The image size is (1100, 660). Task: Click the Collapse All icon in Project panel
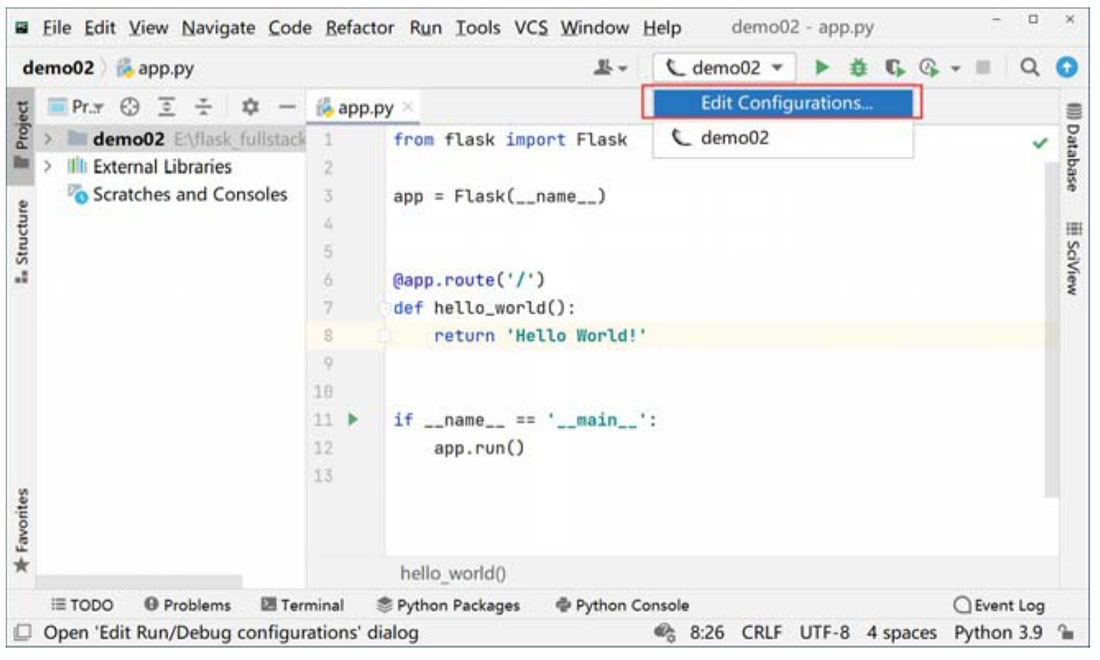[203, 106]
